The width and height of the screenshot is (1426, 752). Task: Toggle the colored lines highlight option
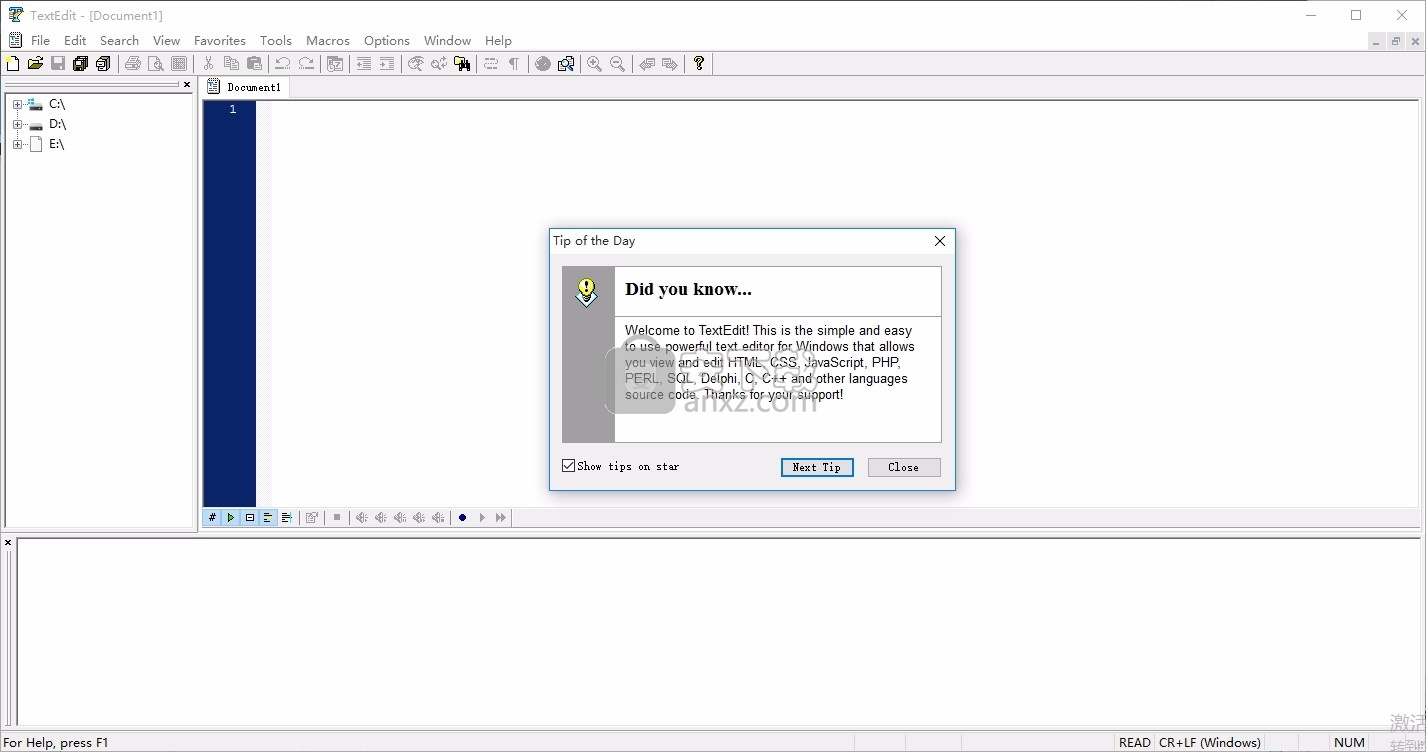268,518
